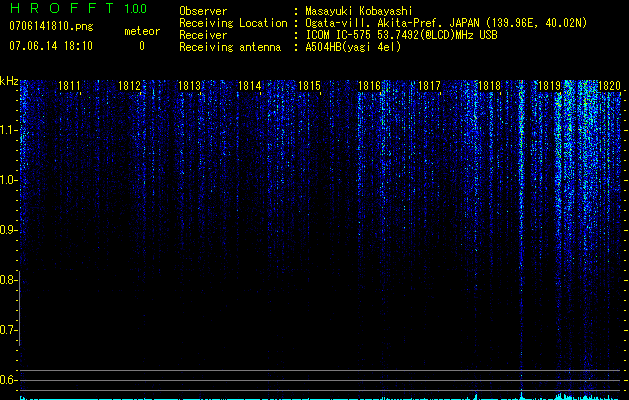Click the filename 0706141810.png
629x400 pixels.
click(x=51, y=27)
